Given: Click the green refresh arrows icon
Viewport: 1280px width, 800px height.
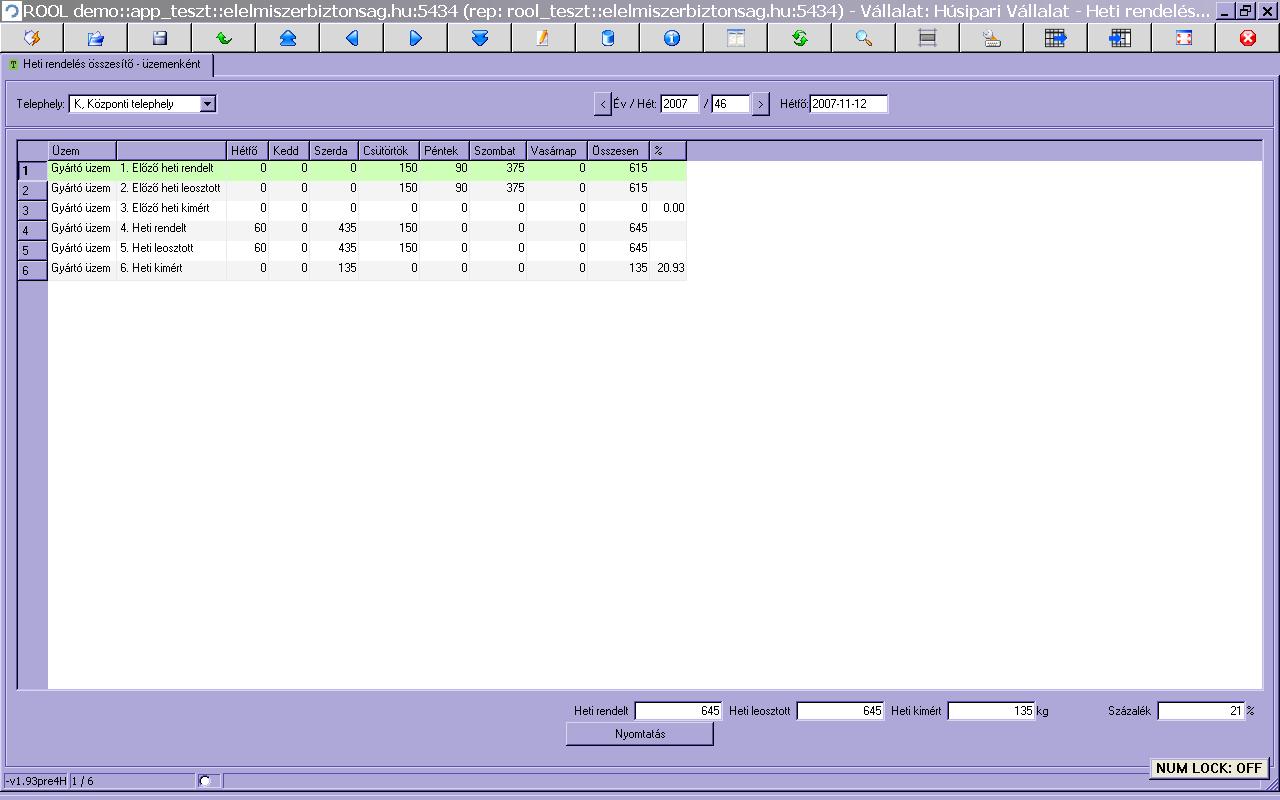Looking at the screenshot, I should [x=800, y=38].
